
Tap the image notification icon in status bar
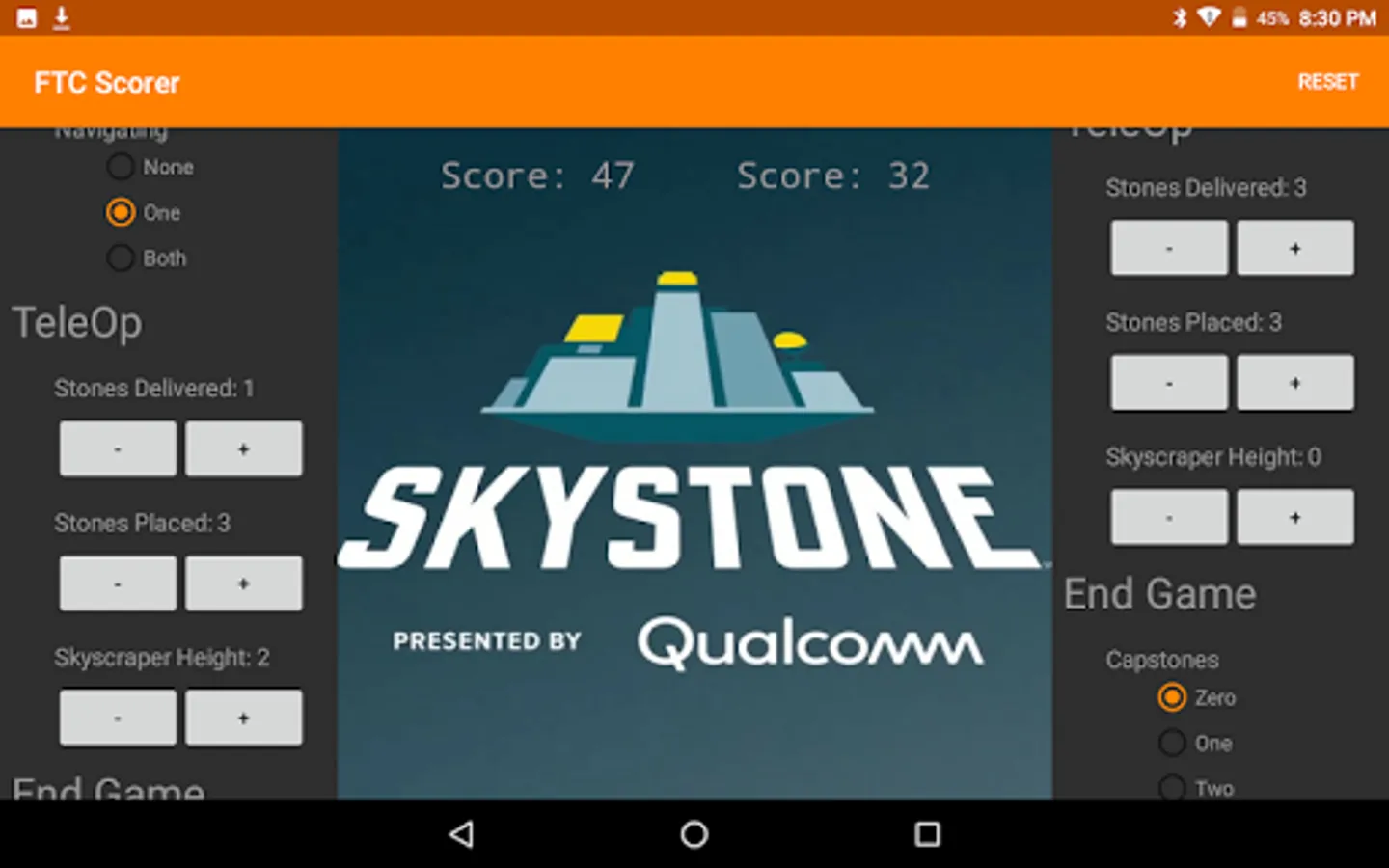tap(26, 17)
